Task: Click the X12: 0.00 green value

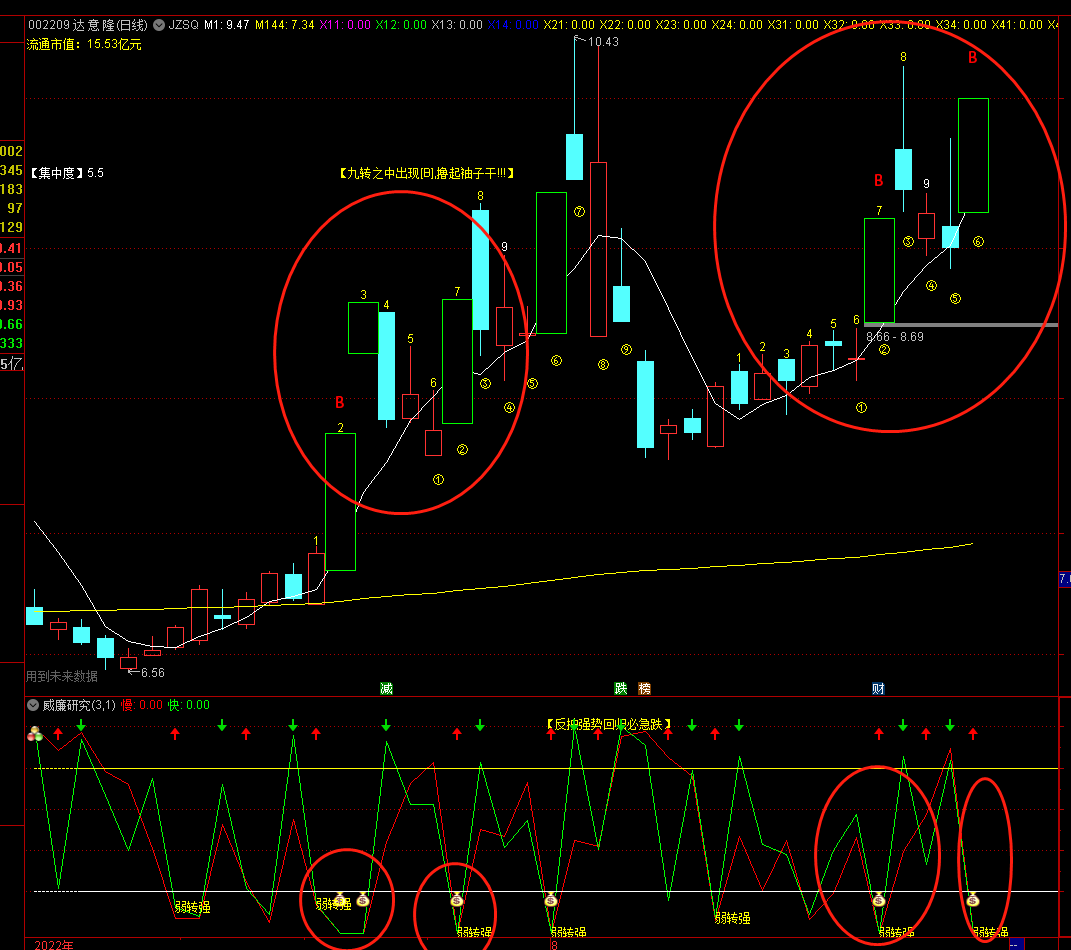Action: coord(401,25)
